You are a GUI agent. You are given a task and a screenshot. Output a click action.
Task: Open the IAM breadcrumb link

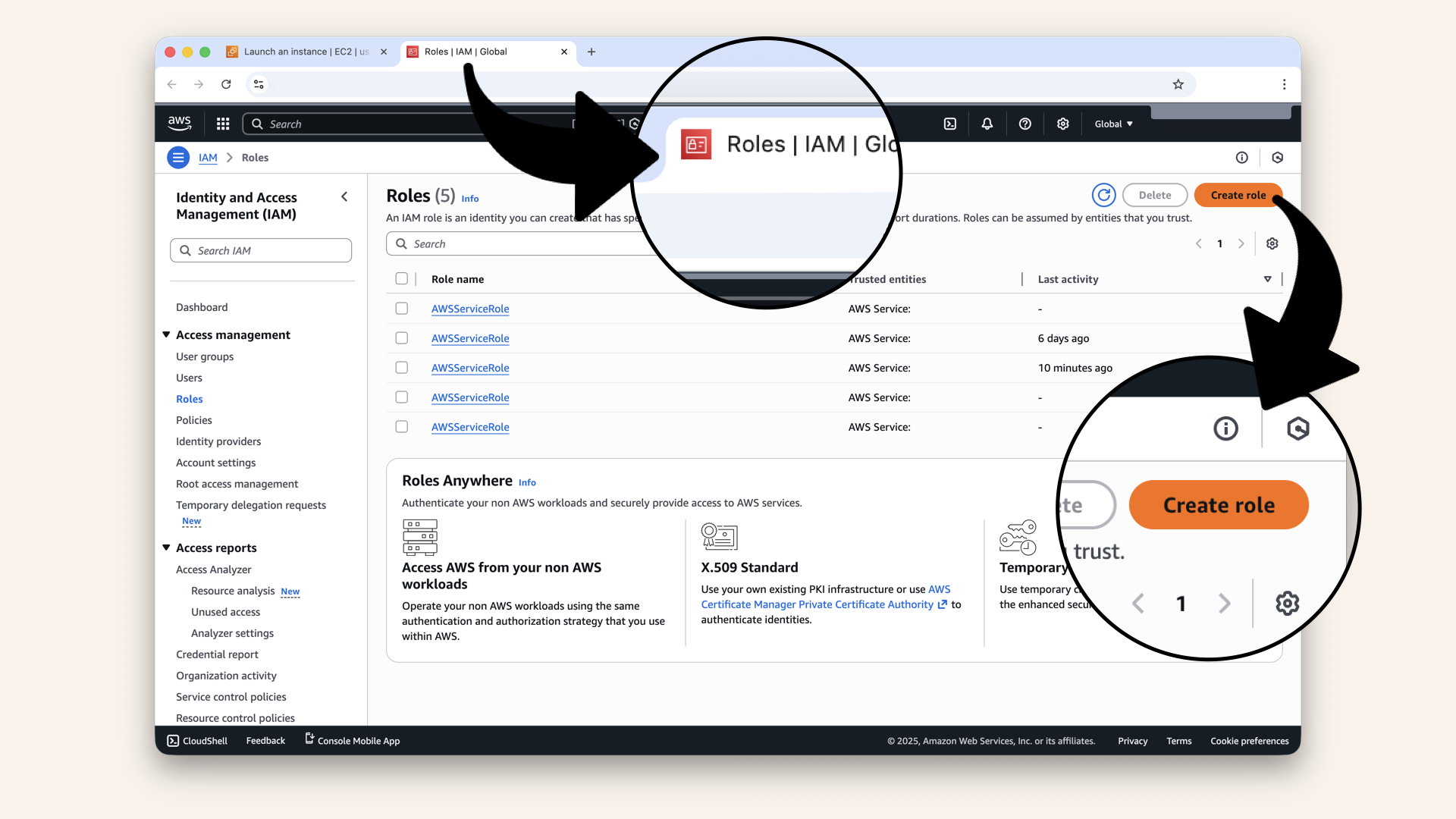pyautogui.click(x=208, y=157)
